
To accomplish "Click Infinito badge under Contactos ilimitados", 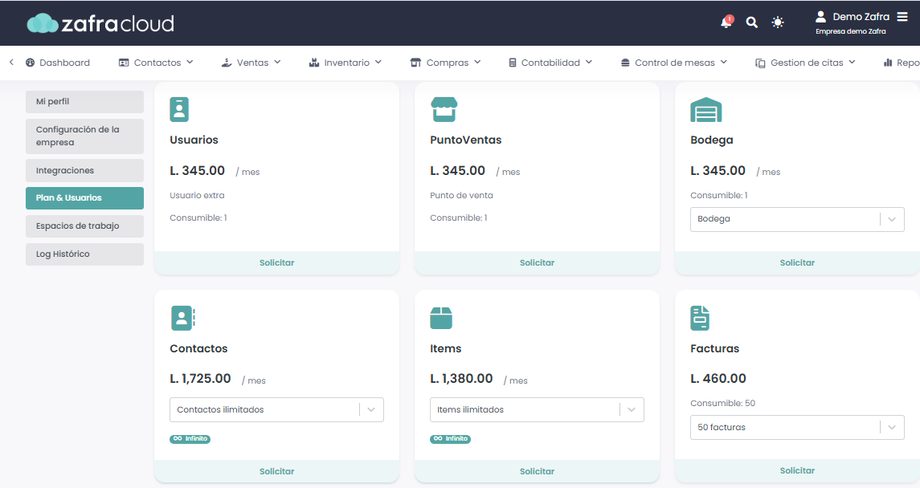I will (190, 439).
